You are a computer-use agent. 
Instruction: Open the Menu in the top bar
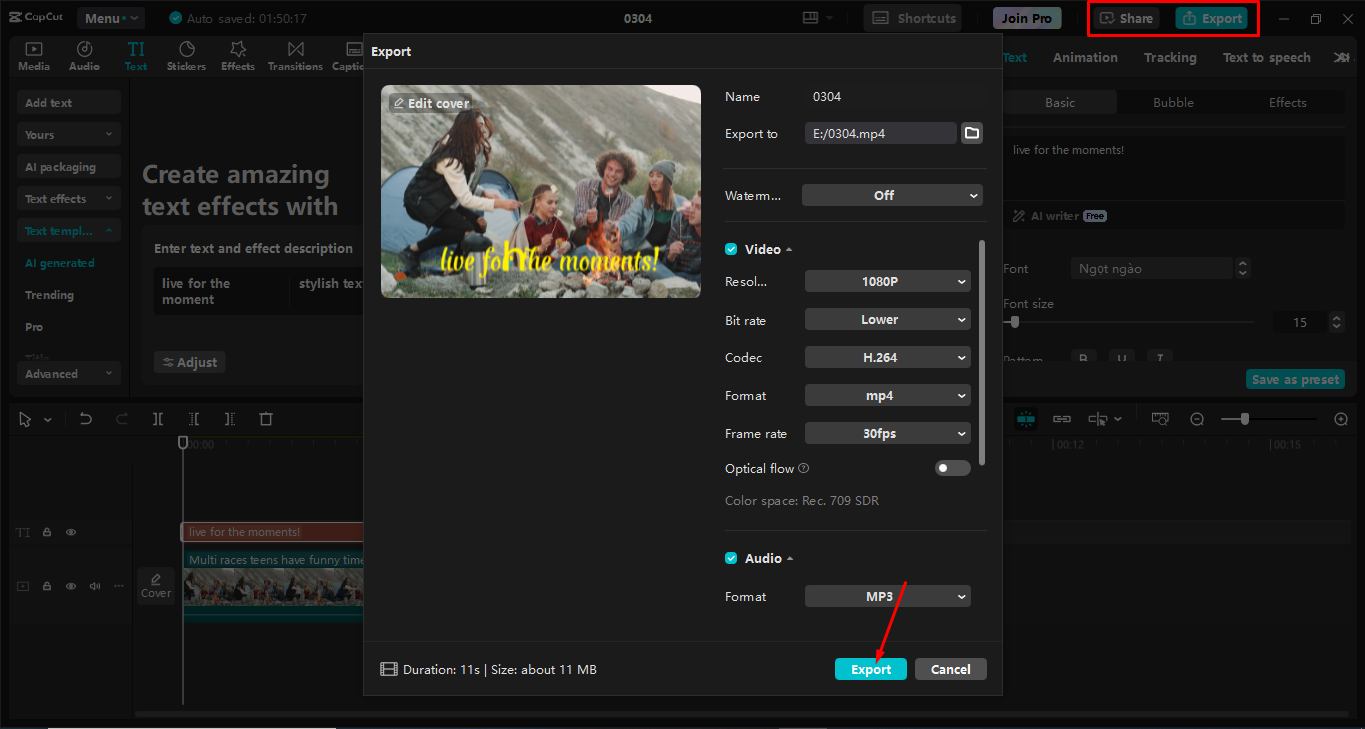click(110, 17)
